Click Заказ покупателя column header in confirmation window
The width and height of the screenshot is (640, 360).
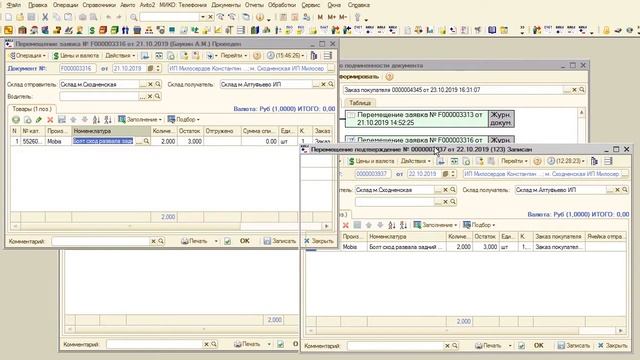click(558, 236)
